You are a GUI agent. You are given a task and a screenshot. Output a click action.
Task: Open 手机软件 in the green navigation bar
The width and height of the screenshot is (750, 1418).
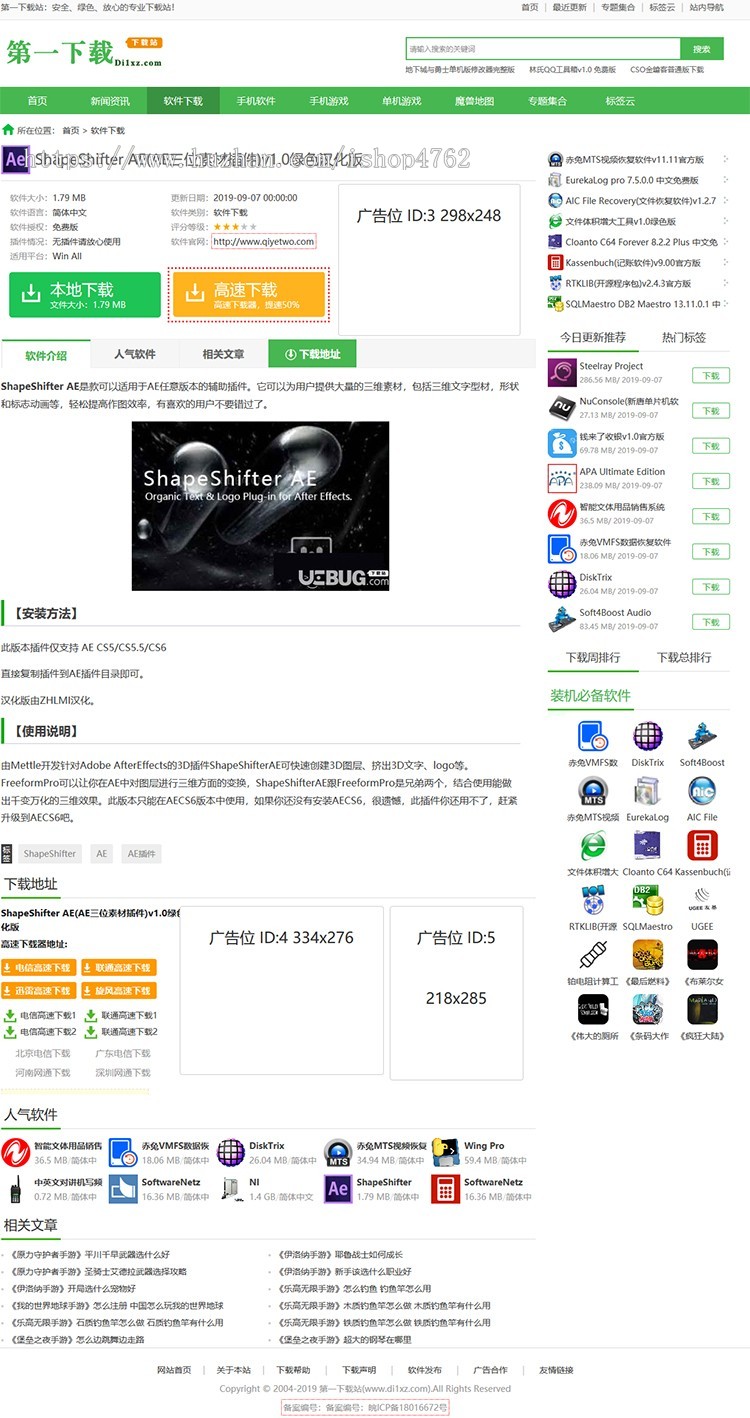coord(256,101)
